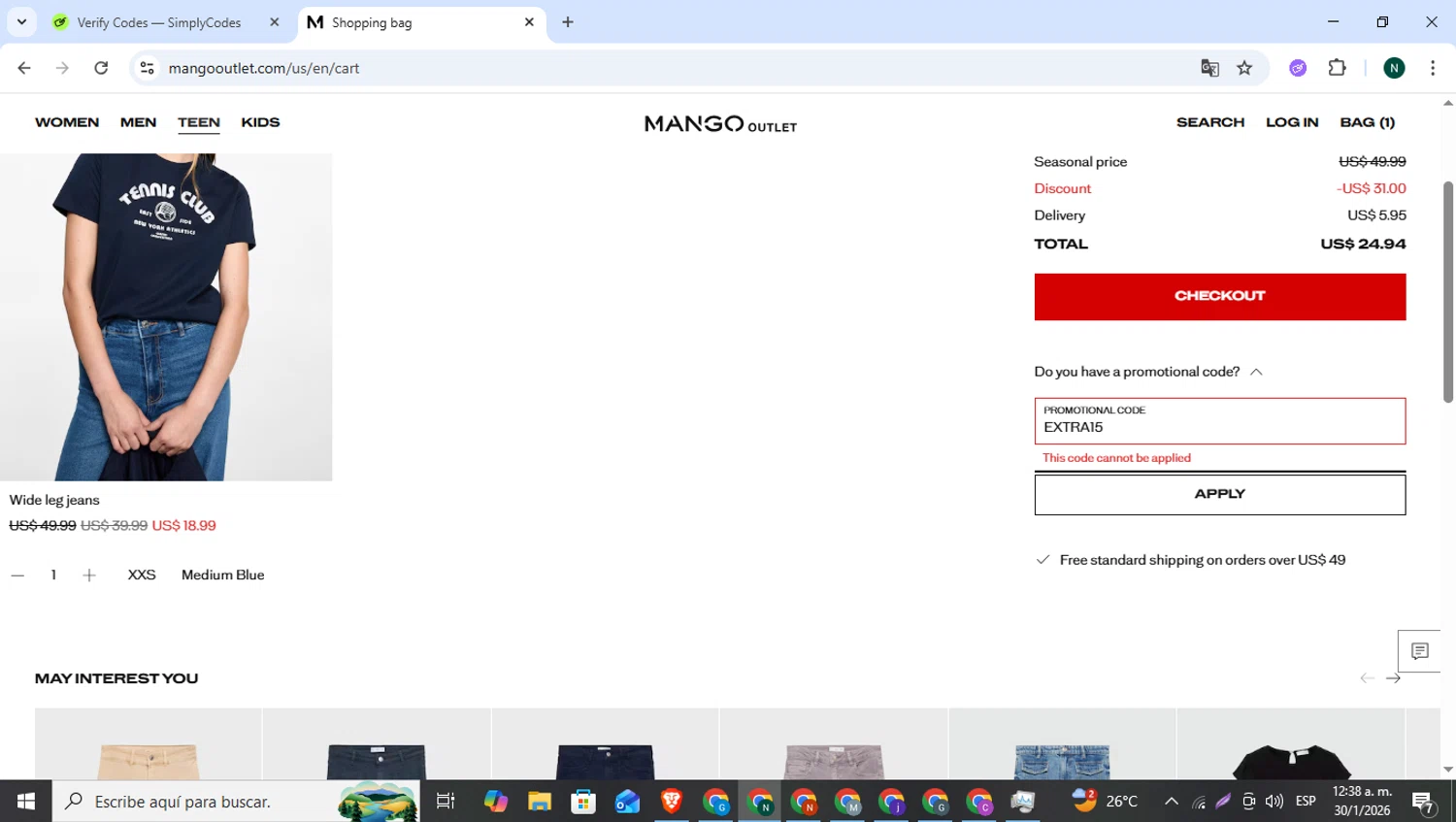Increase jeans quantity with the plus icon
The height and width of the screenshot is (822, 1456).
click(89, 575)
